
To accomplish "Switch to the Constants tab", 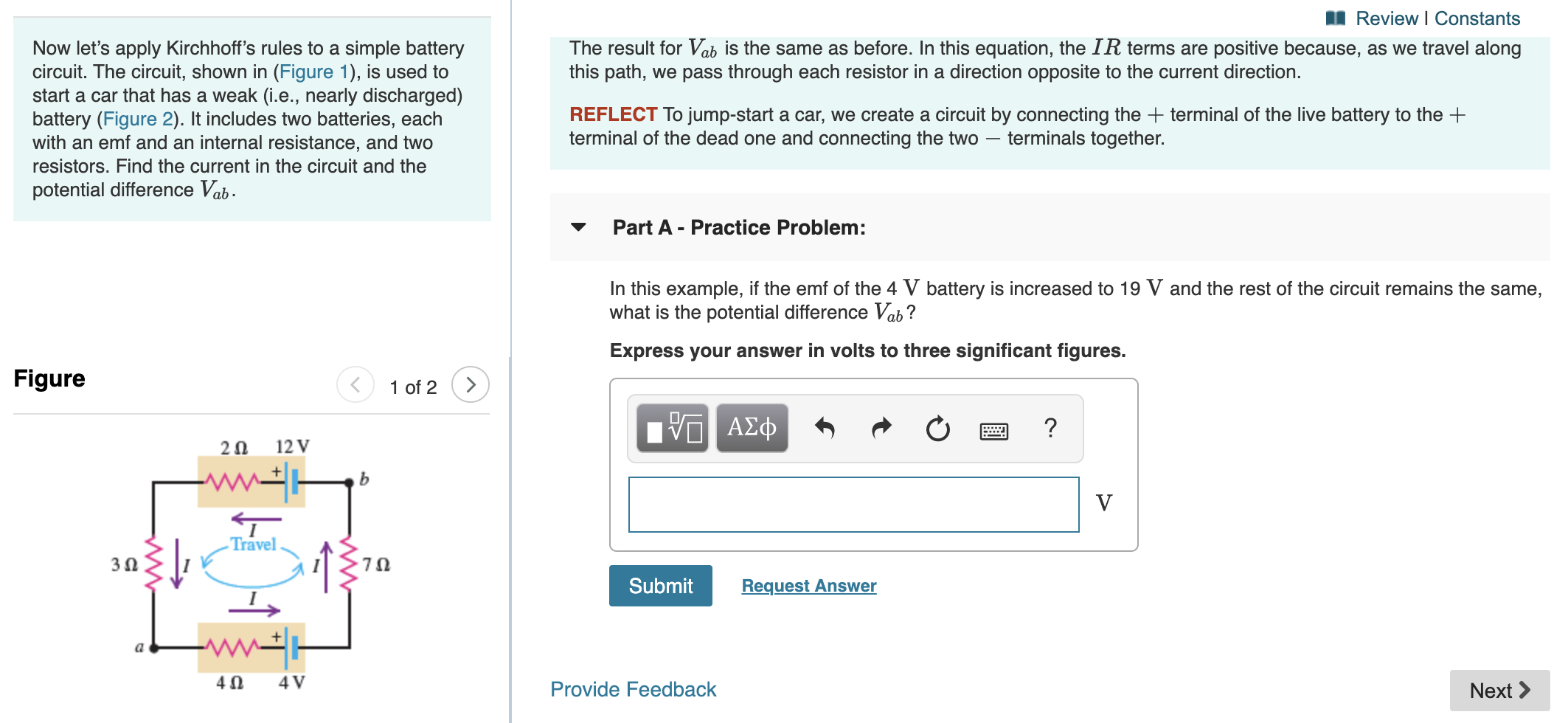I will point(1477,18).
